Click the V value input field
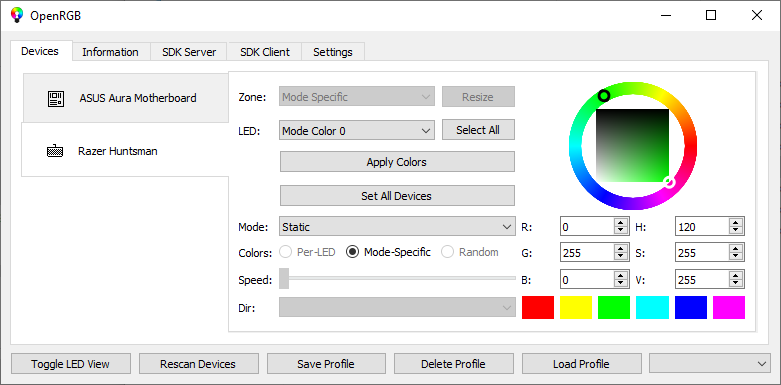This screenshot has width=781, height=385. [702, 280]
